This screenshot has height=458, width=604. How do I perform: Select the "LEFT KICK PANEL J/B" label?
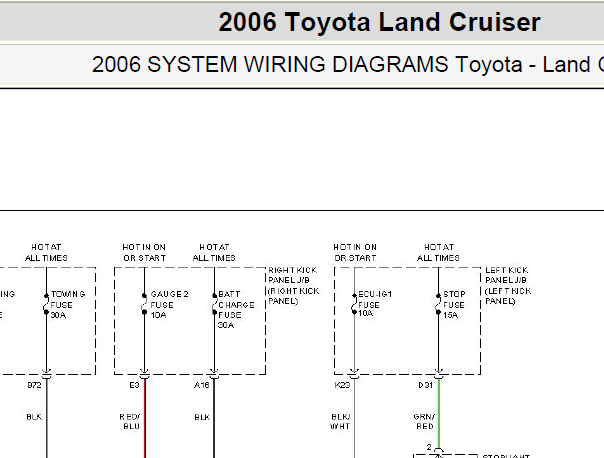[x=508, y=285]
